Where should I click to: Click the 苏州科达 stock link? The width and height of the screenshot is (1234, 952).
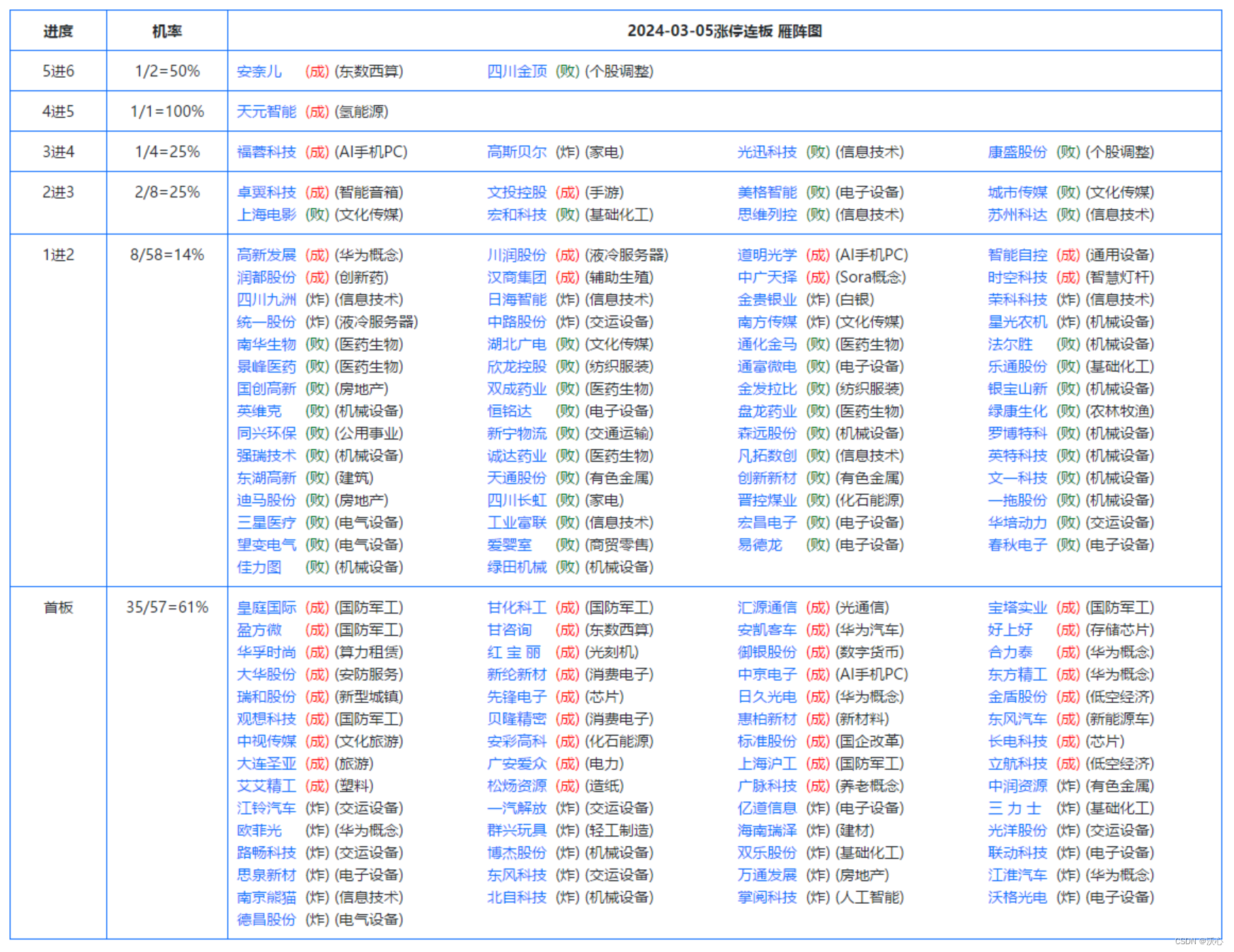point(1017,214)
